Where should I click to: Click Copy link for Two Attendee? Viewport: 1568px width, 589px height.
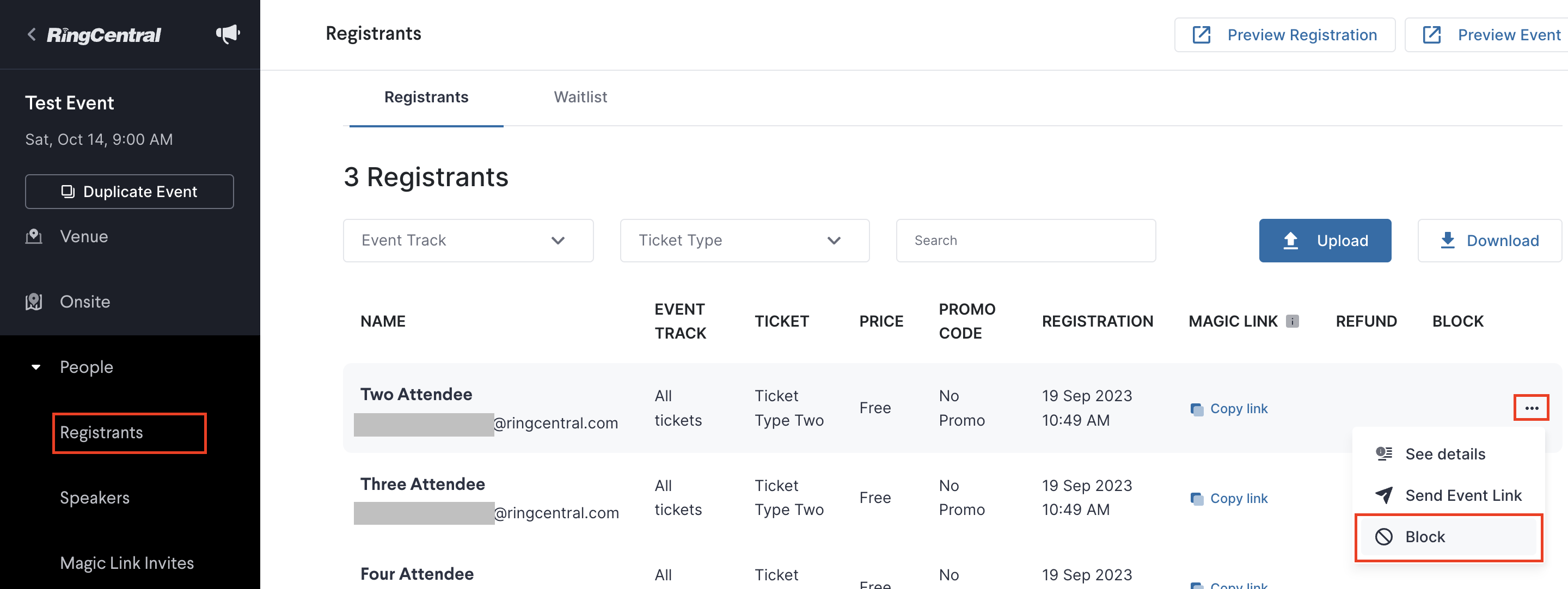pos(1238,409)
